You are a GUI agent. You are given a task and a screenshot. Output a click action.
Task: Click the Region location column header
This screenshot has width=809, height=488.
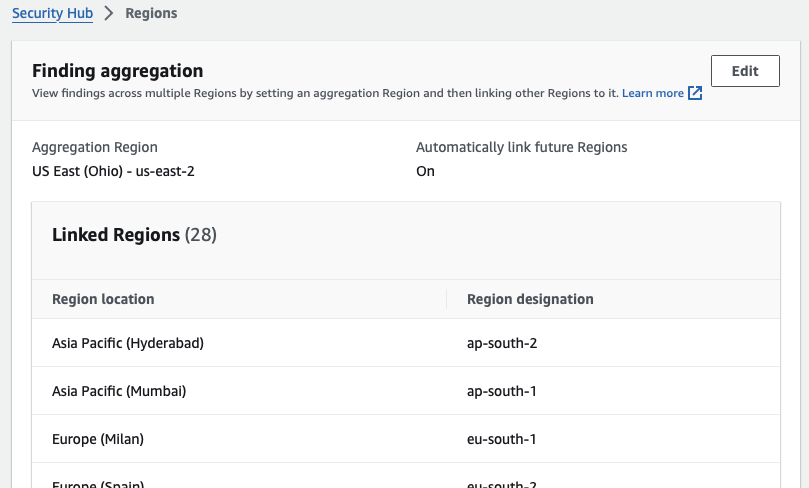pos(103,299)
